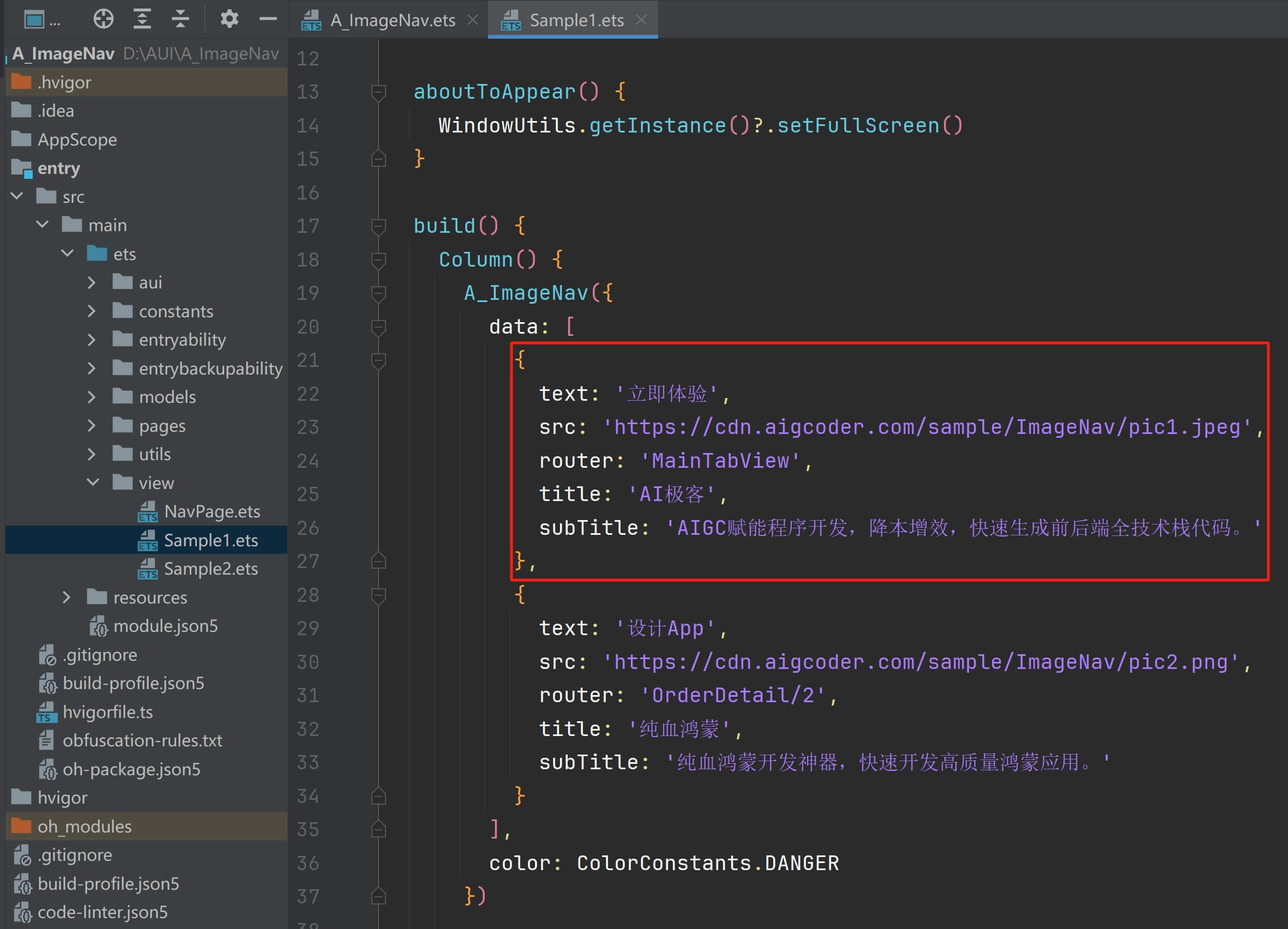Open Sample2.ets in the tree
The width and height of the screenshot is (1288, 929).
pyautogui.click(x=210, y=569)
